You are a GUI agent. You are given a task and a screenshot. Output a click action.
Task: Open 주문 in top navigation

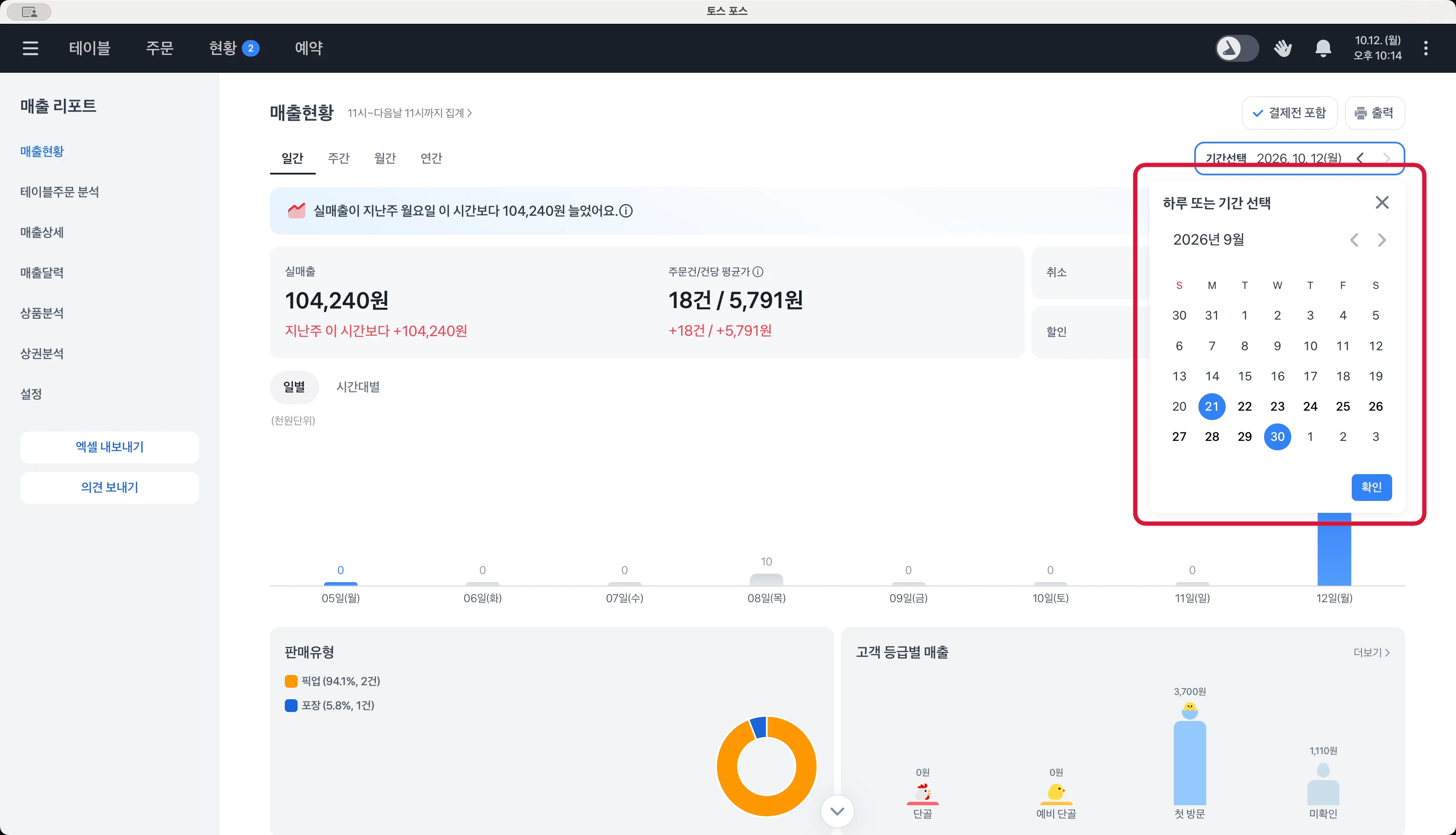pos(160,48)
